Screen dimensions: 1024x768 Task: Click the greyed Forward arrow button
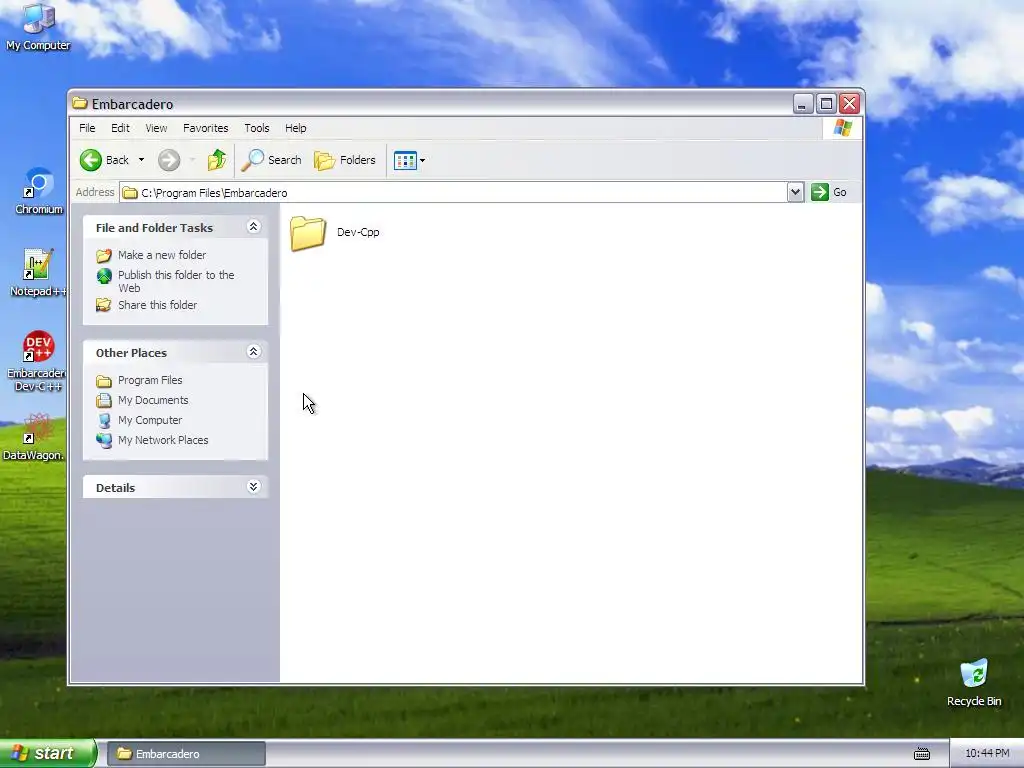tap(169, 160)
